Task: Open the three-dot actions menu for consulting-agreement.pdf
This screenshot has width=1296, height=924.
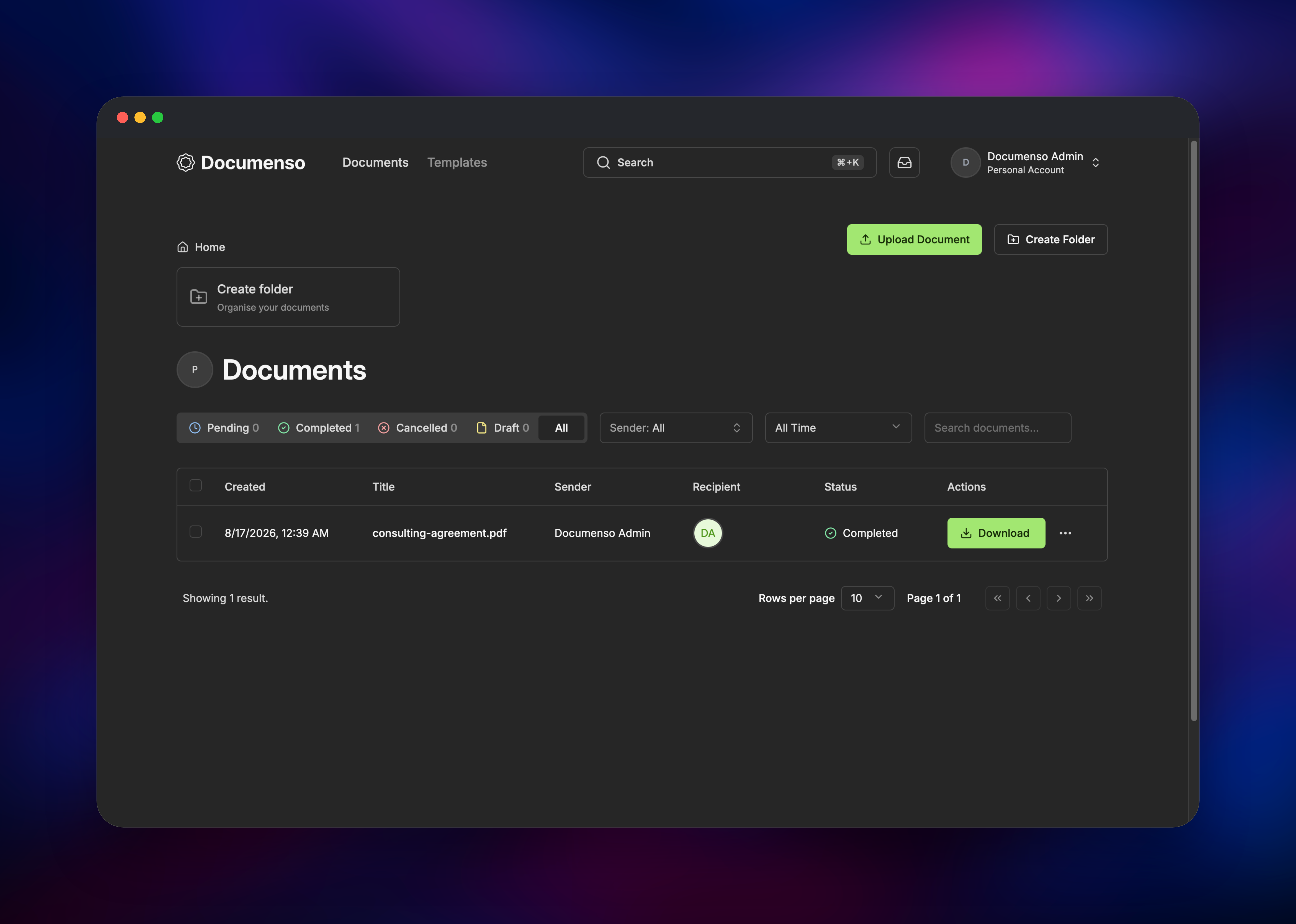Action: (1065, 533)
